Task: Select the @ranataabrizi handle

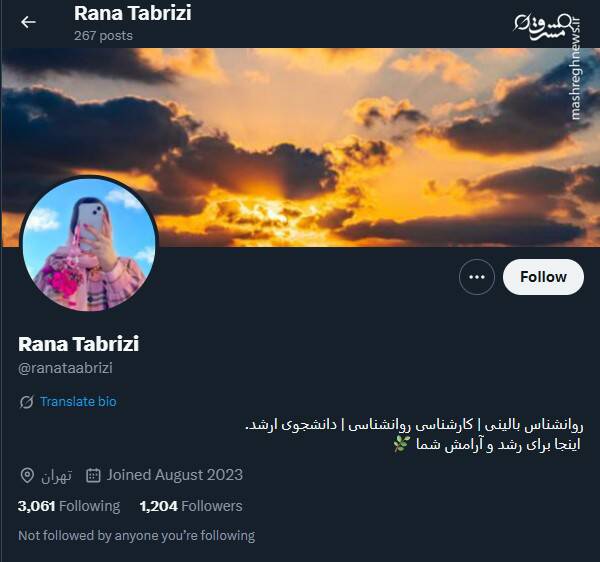Action: (65, 368)
